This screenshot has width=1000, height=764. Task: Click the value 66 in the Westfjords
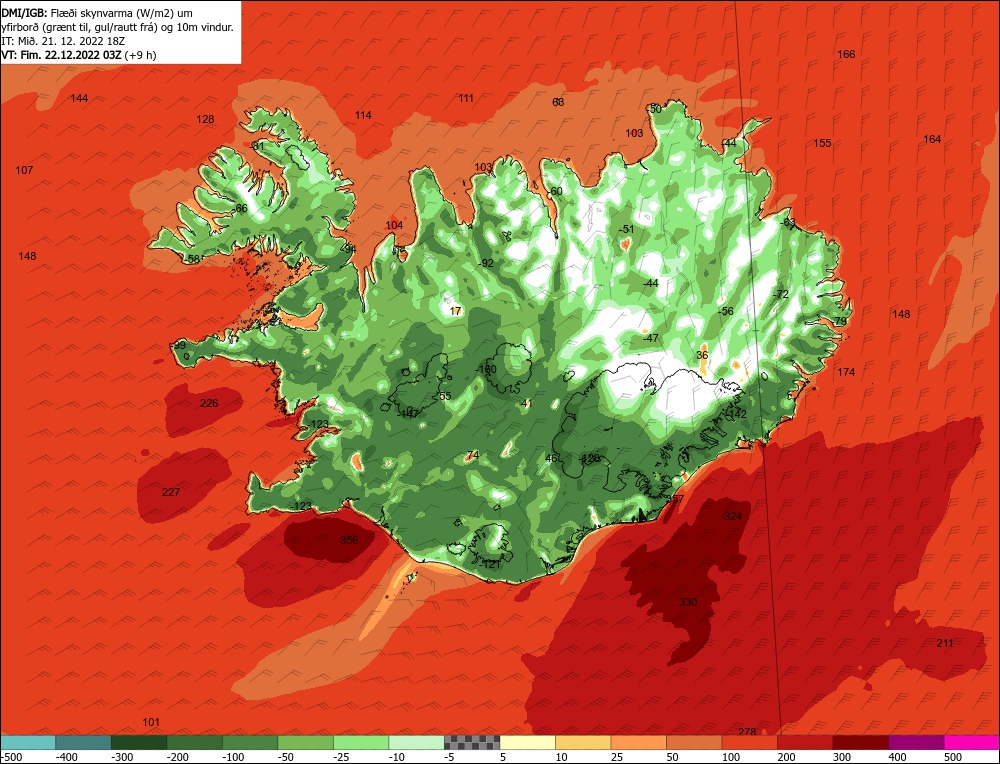pyautogui.click(x=241, y=209)
